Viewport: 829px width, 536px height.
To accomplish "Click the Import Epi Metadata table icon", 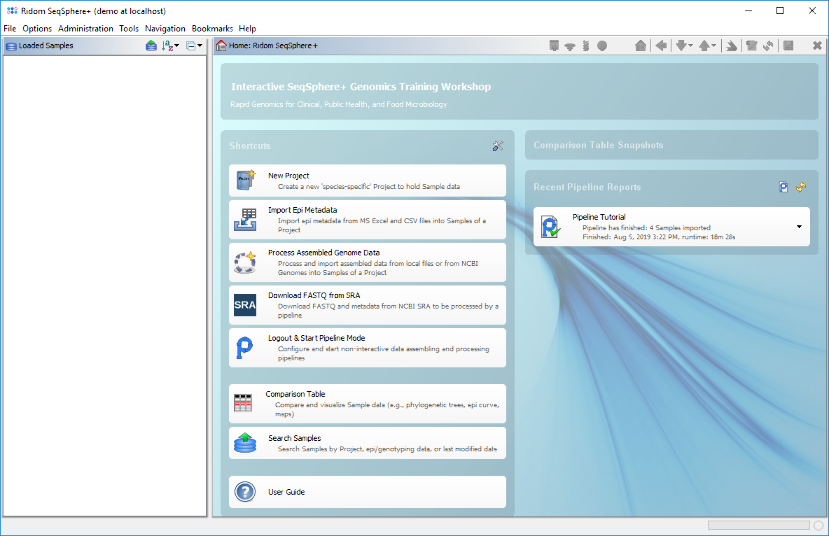I will coord(245,219).
